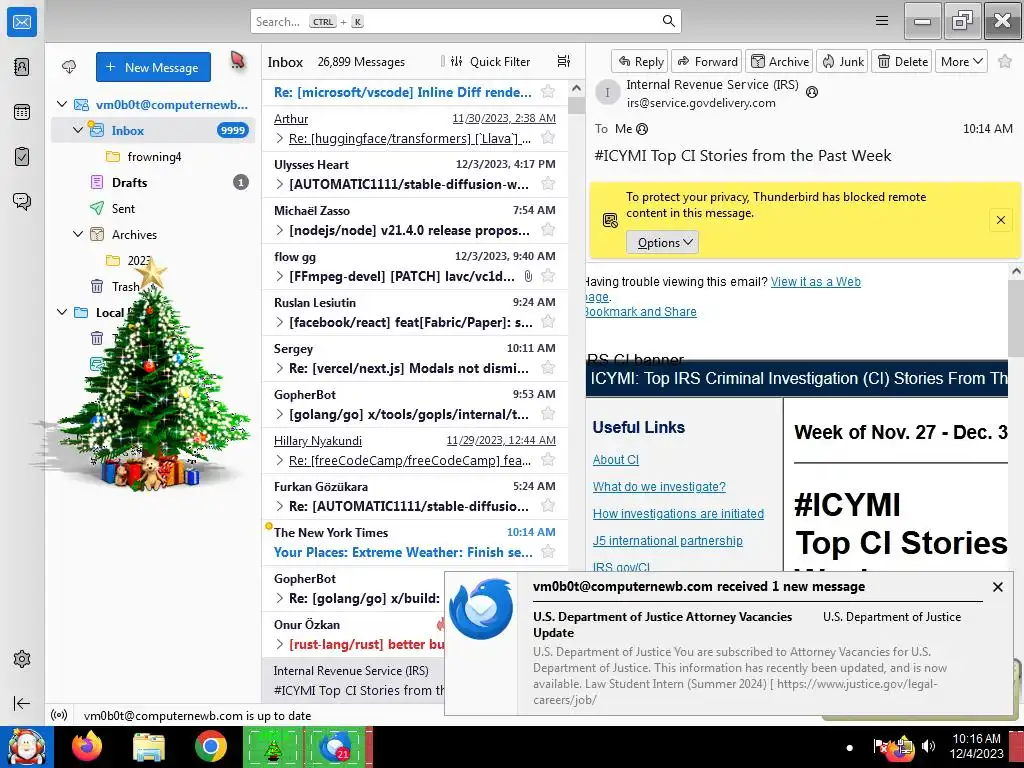Select the Drafts folder

[153, 182]
